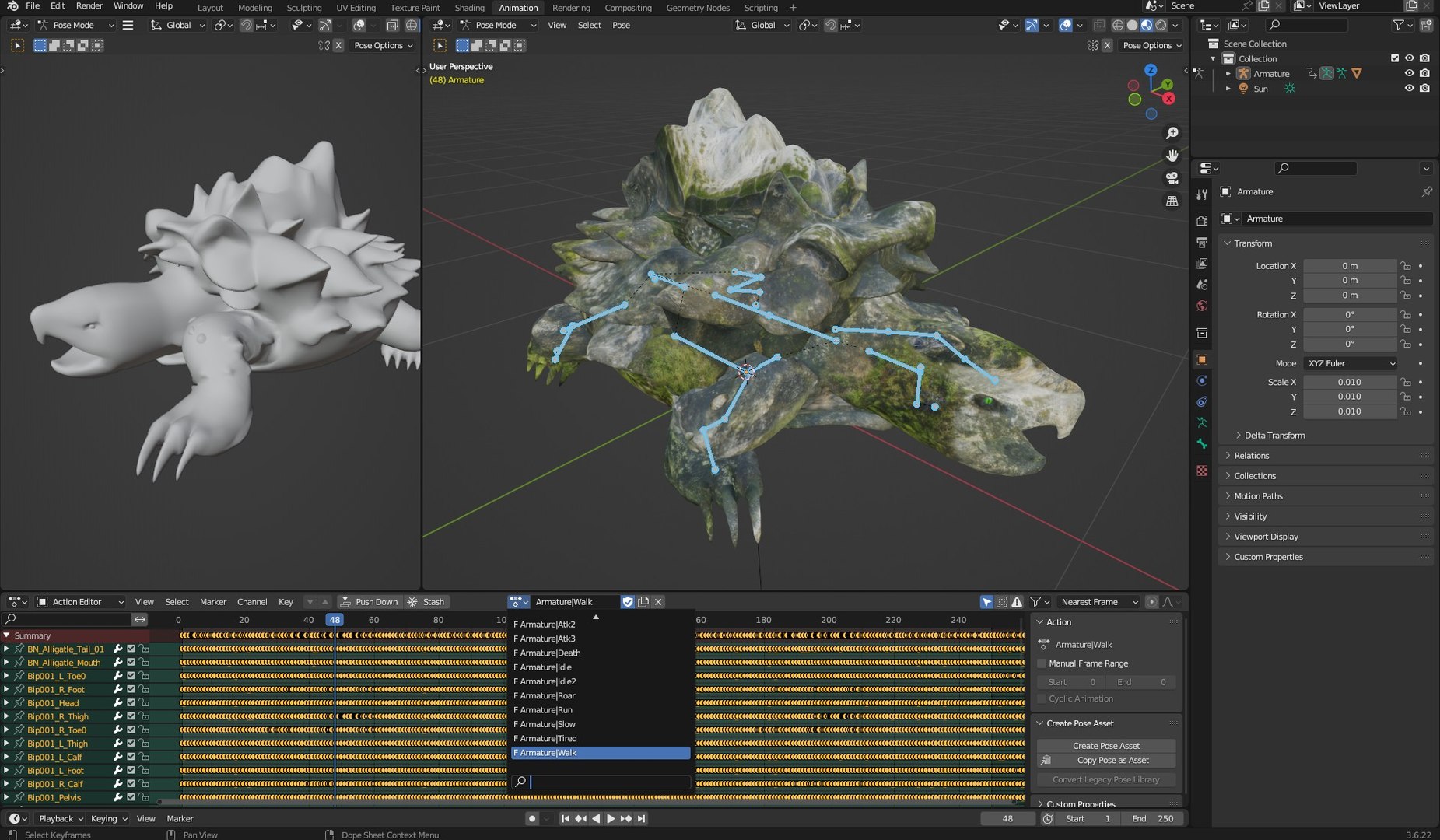Open the View Layer properties tab
1440x840 pixels.
tap(1202, 264)
